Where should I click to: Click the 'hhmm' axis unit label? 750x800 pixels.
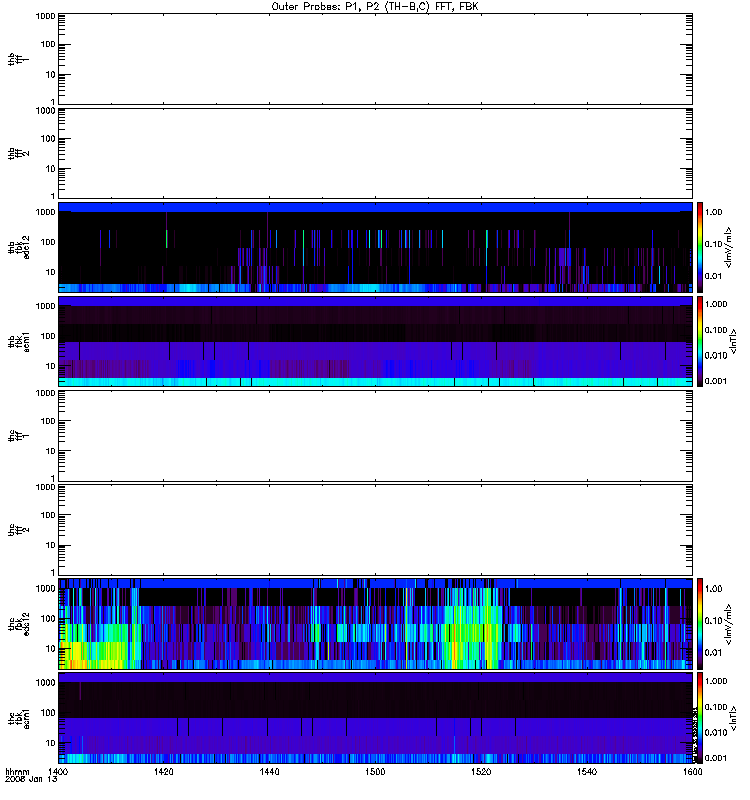coord(17,771)
